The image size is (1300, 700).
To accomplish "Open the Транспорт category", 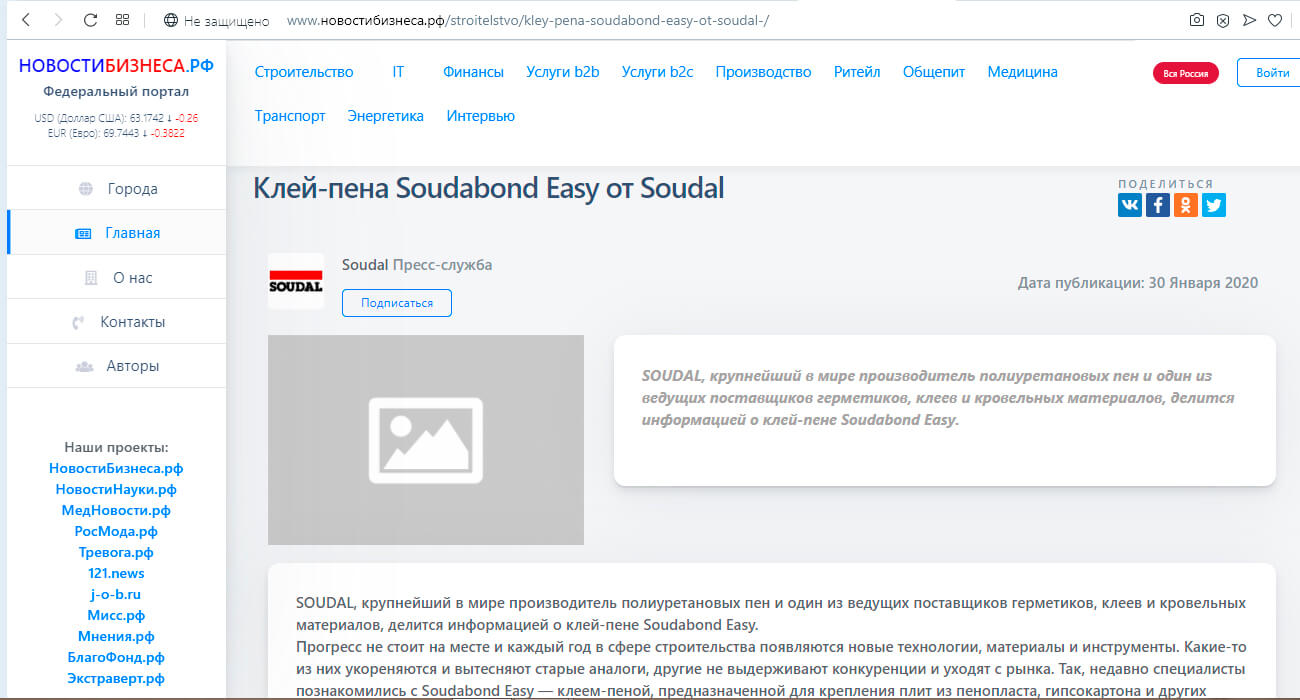I will tap(290, 116).
